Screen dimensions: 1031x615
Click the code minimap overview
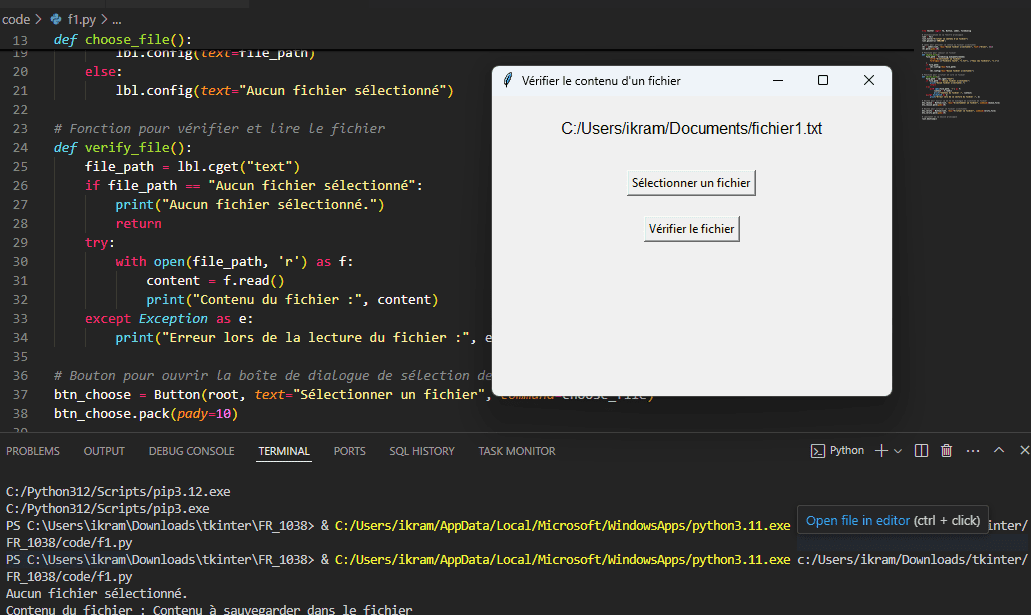[960, 75]
